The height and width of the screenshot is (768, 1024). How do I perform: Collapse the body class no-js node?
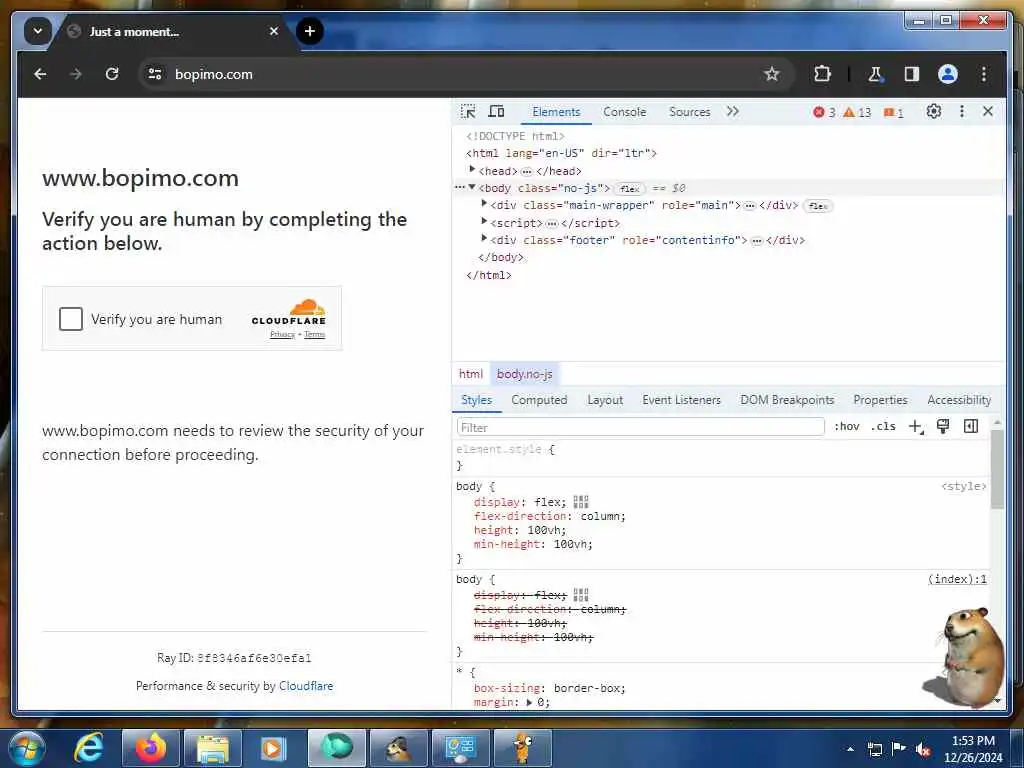tap(472, 187)
